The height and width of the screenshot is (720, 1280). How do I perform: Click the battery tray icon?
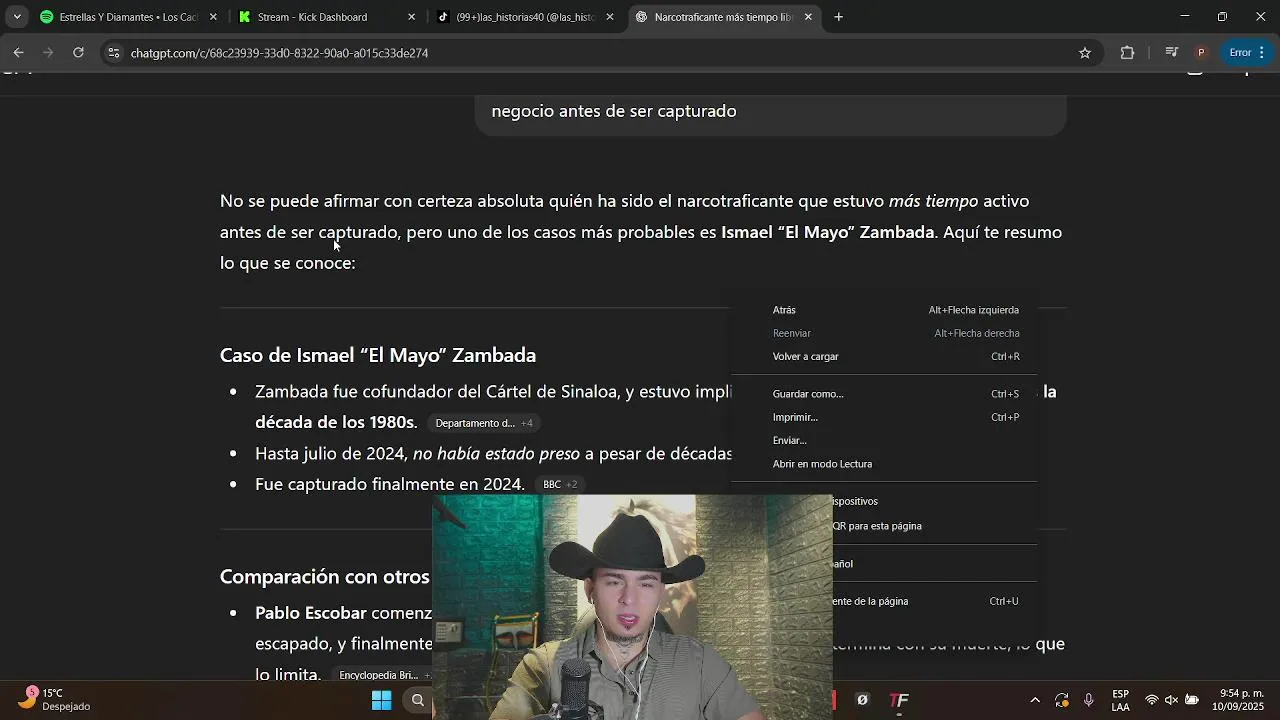click(x=1192, y=700)
